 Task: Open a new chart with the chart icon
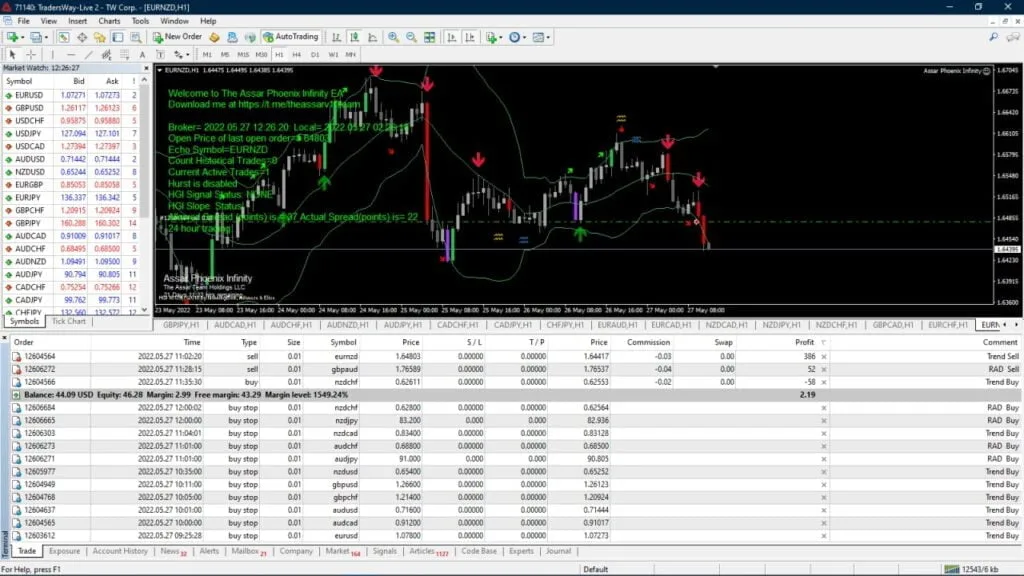(13, 37)
